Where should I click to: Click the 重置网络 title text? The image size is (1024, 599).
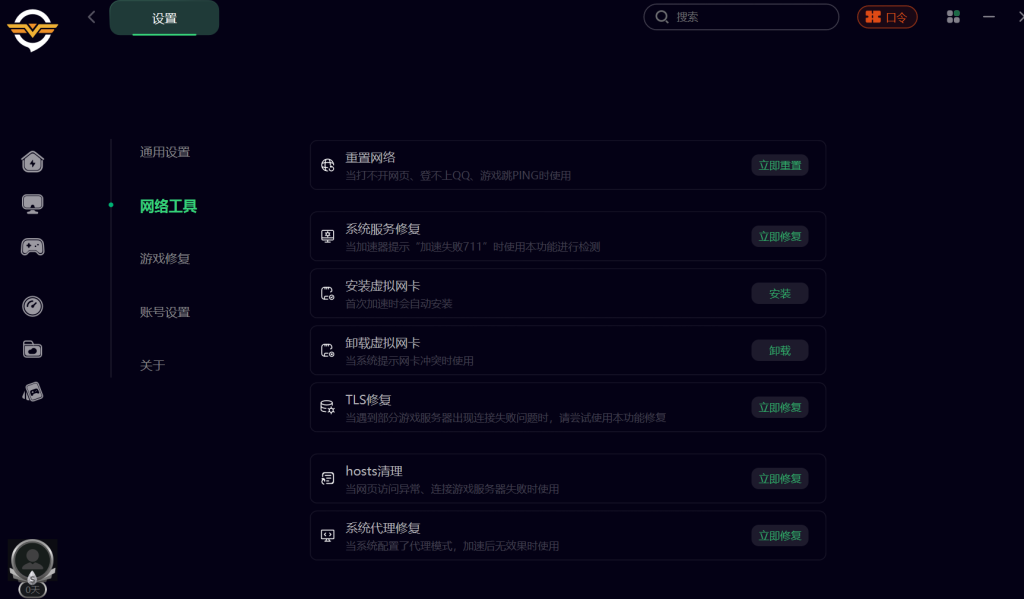tap(370, 157)
